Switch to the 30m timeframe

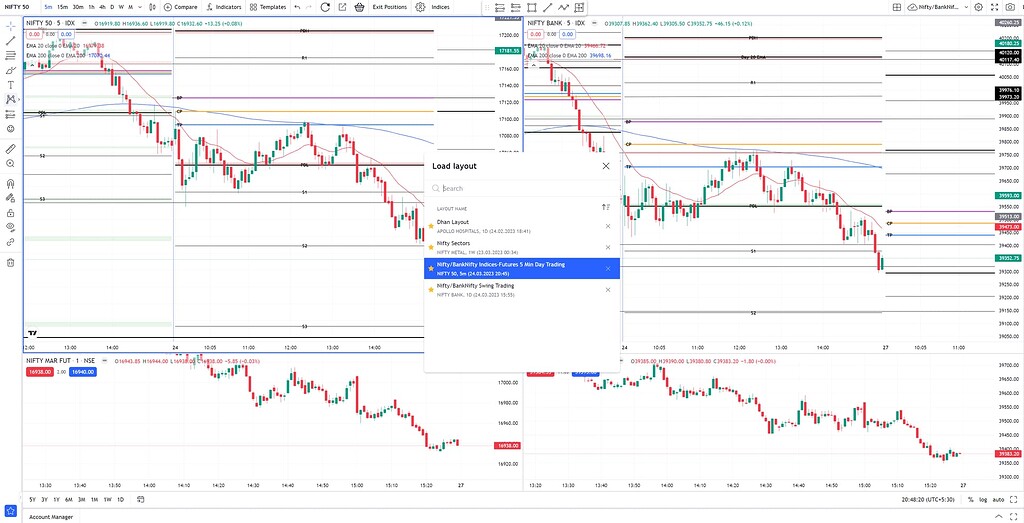[78, 7]
